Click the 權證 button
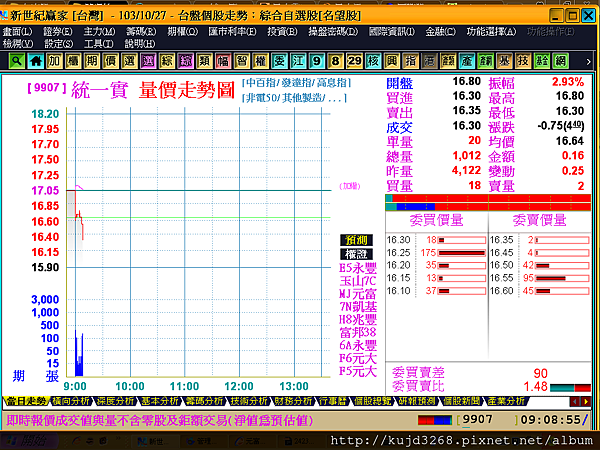 (356, 254)
